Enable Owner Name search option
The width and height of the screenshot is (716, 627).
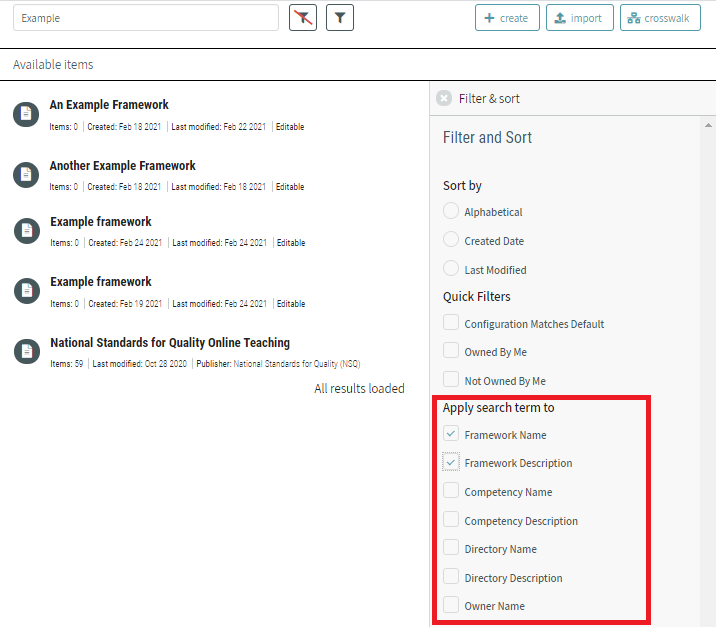point(451,605)
